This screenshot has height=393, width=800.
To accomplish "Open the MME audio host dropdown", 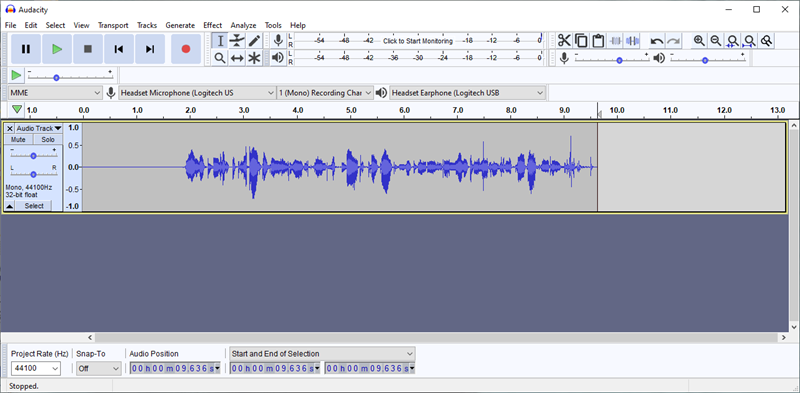I will 55,93.
